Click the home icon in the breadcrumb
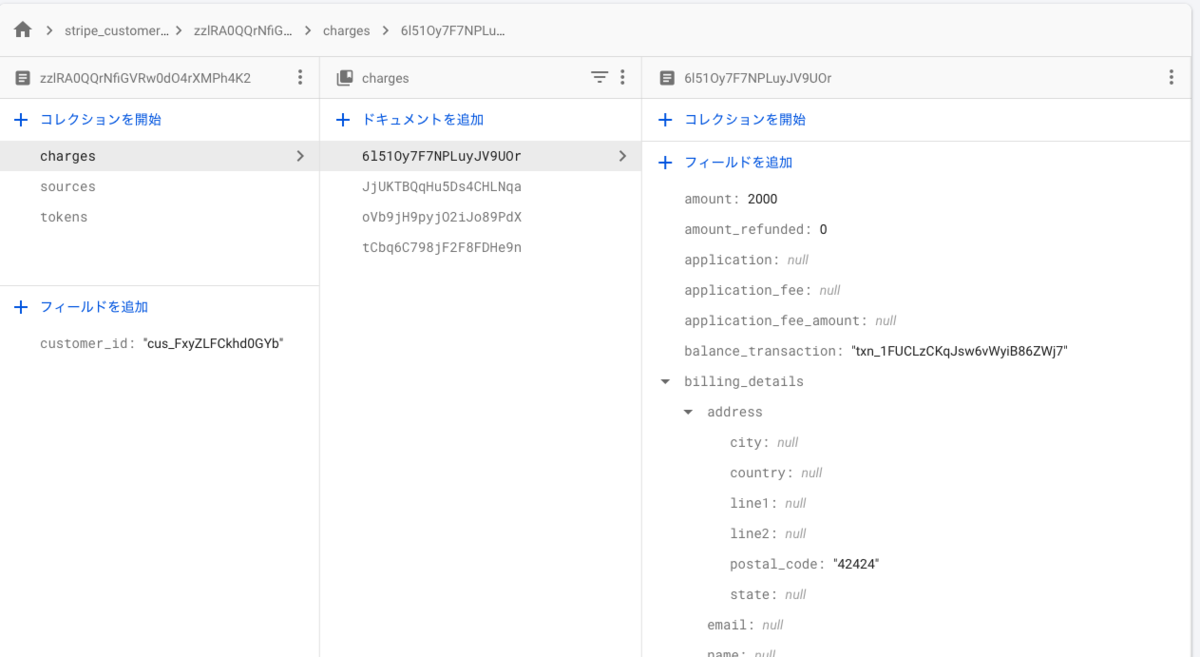This screenshot has height=657, width=1200. pyautogui.click(x=22, y=30)
